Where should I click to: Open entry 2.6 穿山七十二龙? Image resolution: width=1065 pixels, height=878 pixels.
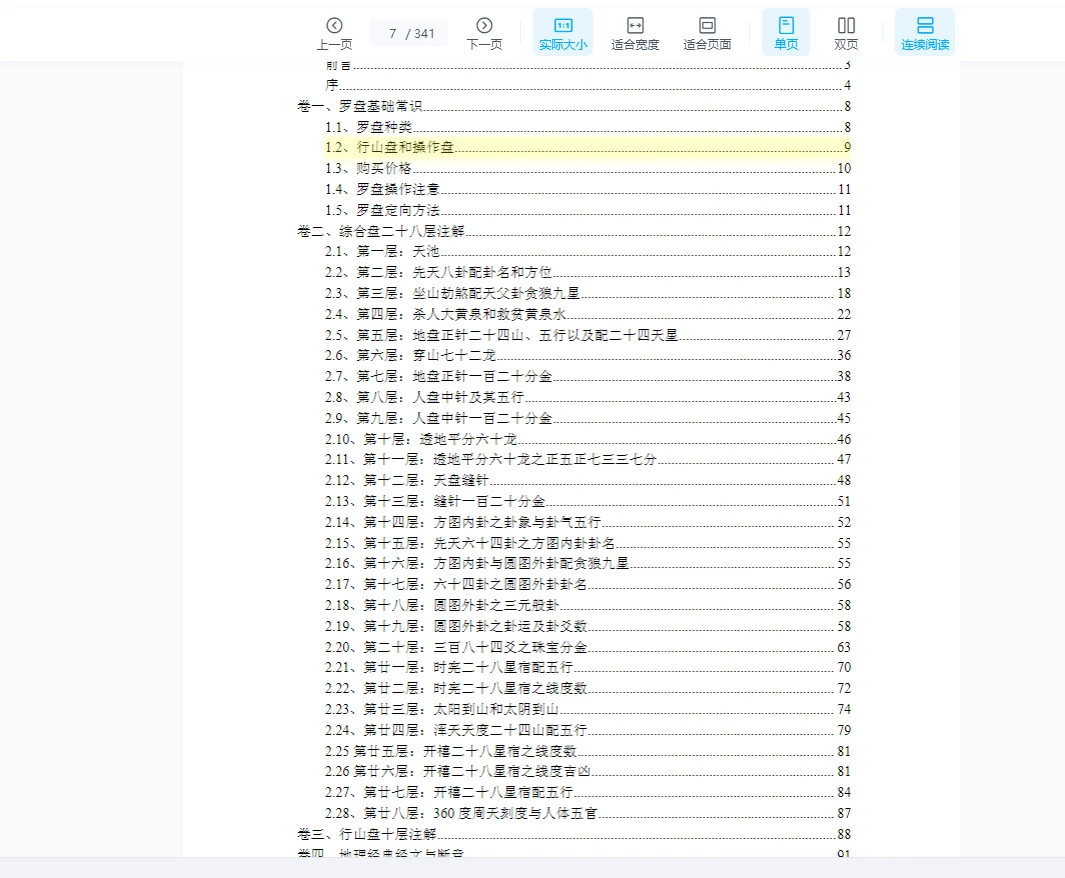tap(588, 356)
